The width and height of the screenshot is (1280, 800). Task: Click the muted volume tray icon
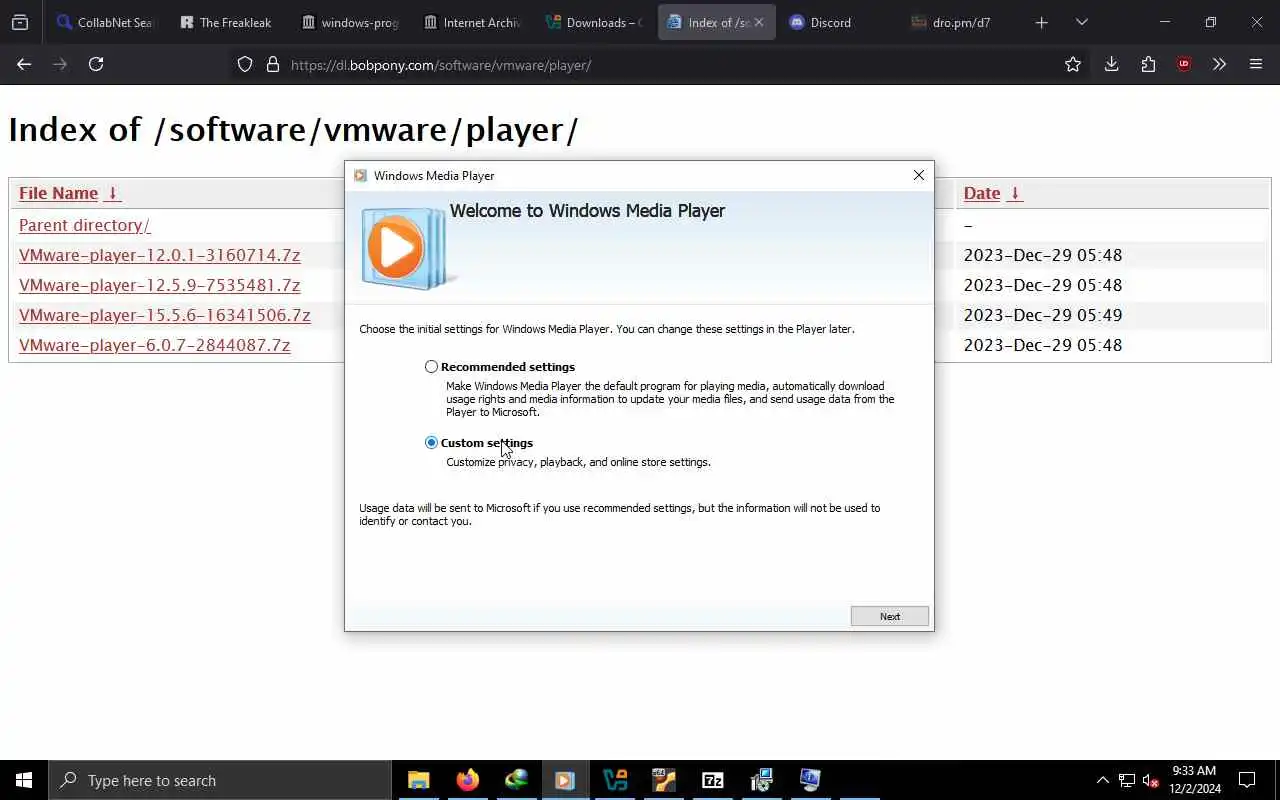coord(1151,780)
